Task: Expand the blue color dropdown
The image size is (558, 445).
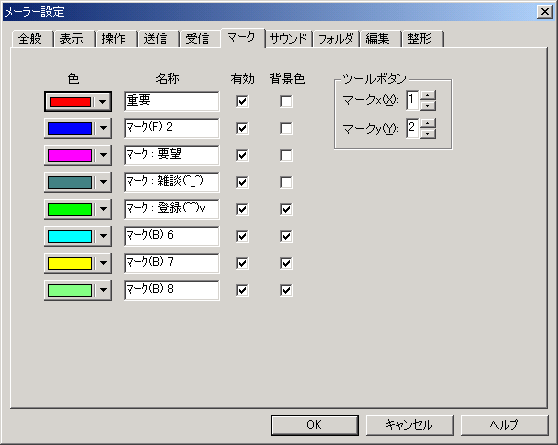Action: 103,128
